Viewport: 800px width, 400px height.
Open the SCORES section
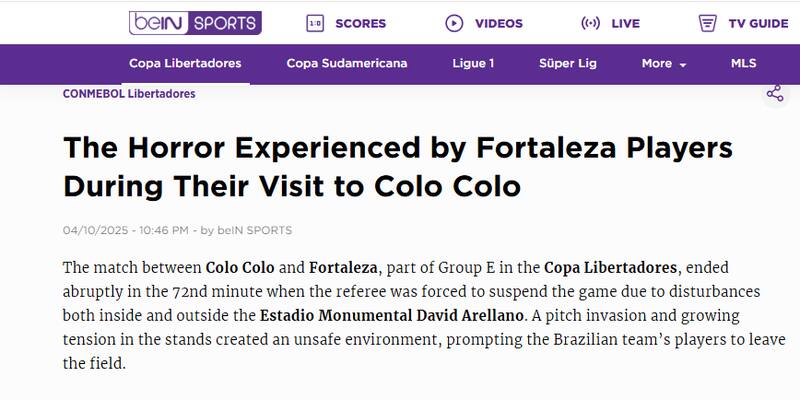click(361, 22)
